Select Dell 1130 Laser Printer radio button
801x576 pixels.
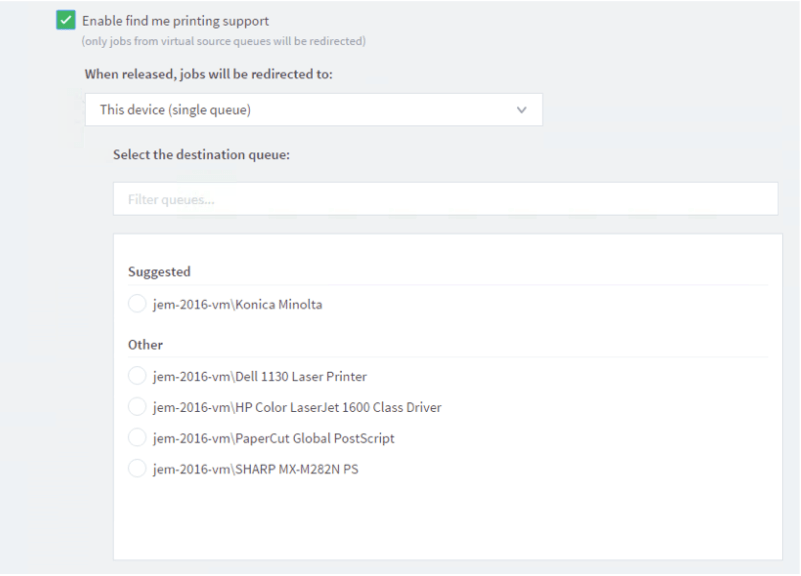137,376
